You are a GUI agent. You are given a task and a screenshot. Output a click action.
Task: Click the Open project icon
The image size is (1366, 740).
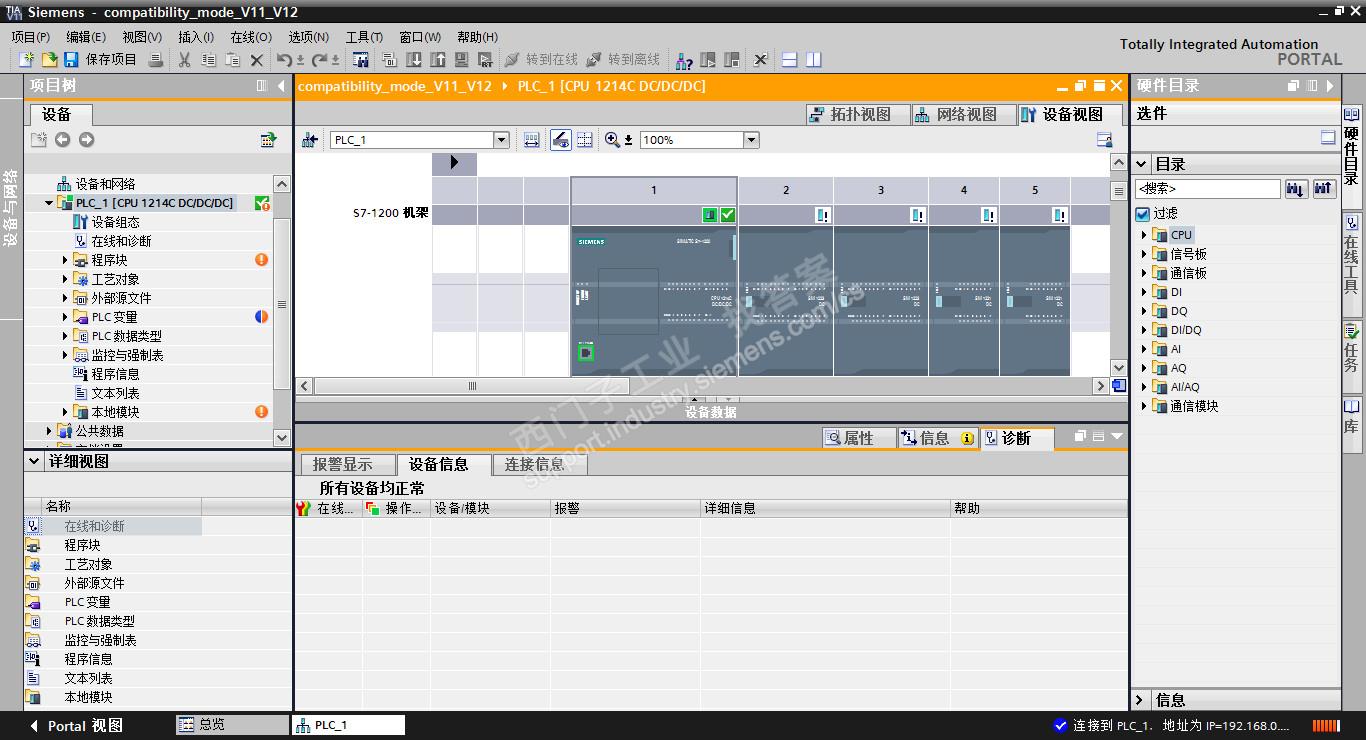click(48, 60)
